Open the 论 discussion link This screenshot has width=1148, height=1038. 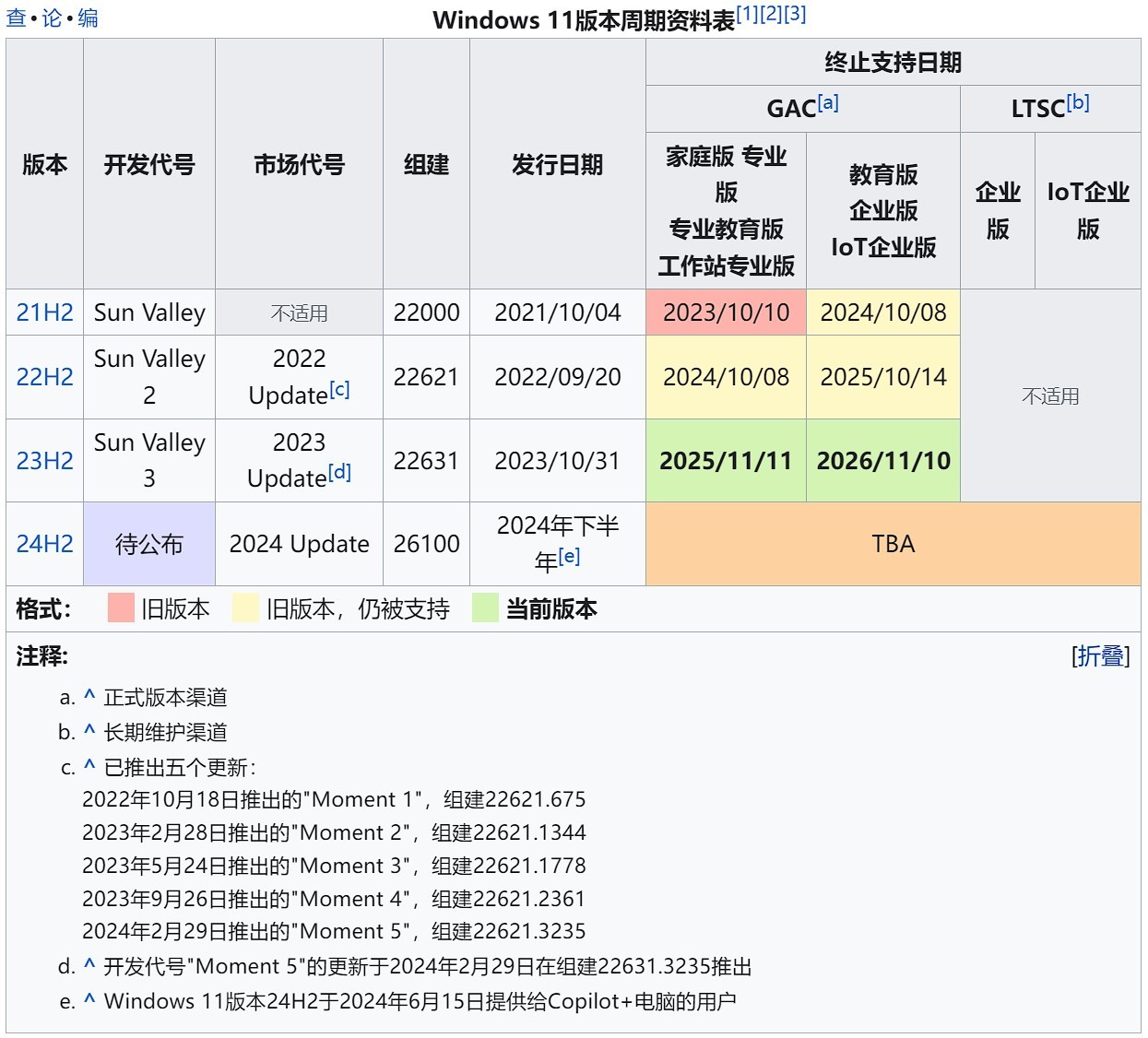pos(52,18)
